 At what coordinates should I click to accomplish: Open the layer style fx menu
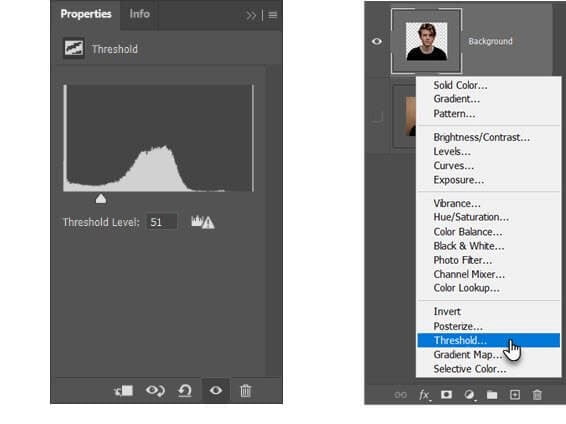tap(424, 395)
